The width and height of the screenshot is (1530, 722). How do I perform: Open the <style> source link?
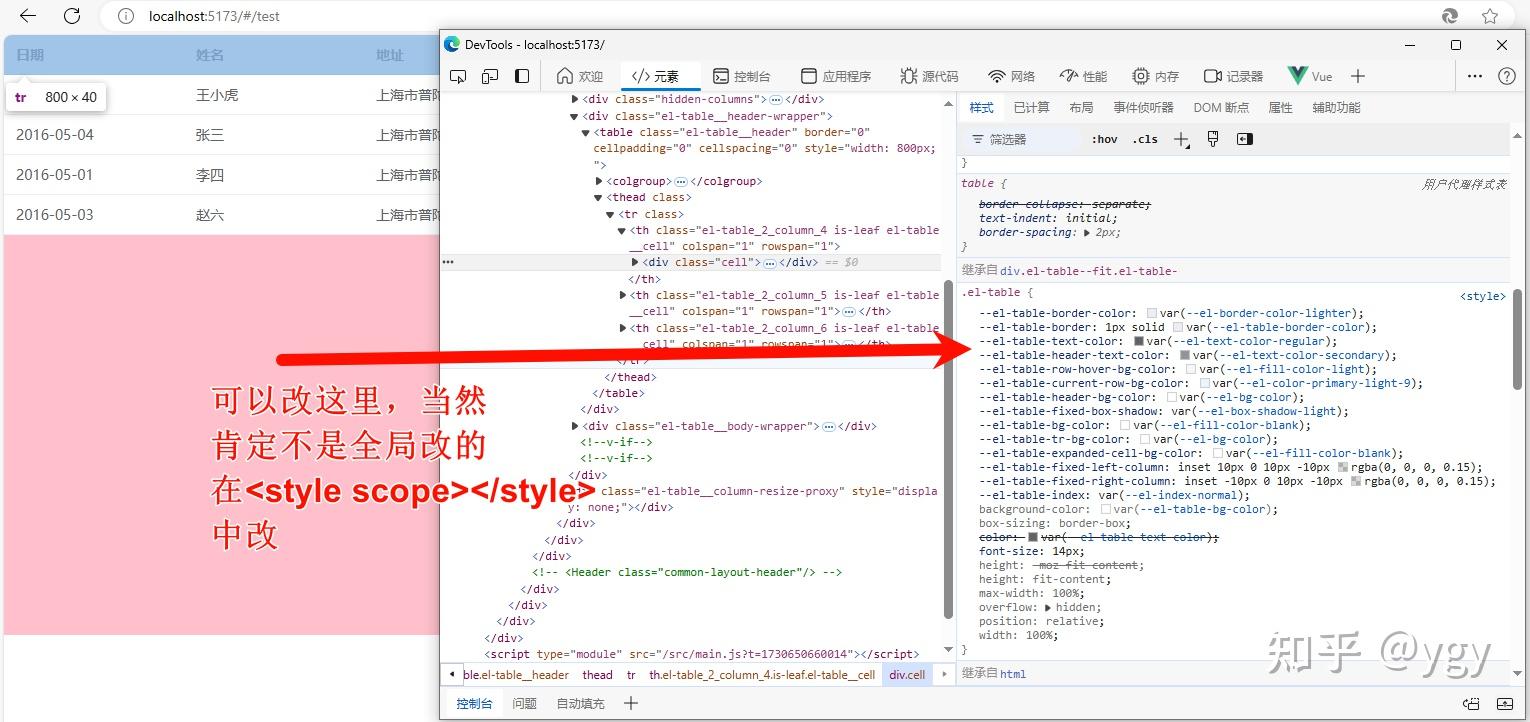click(1482, 296)
